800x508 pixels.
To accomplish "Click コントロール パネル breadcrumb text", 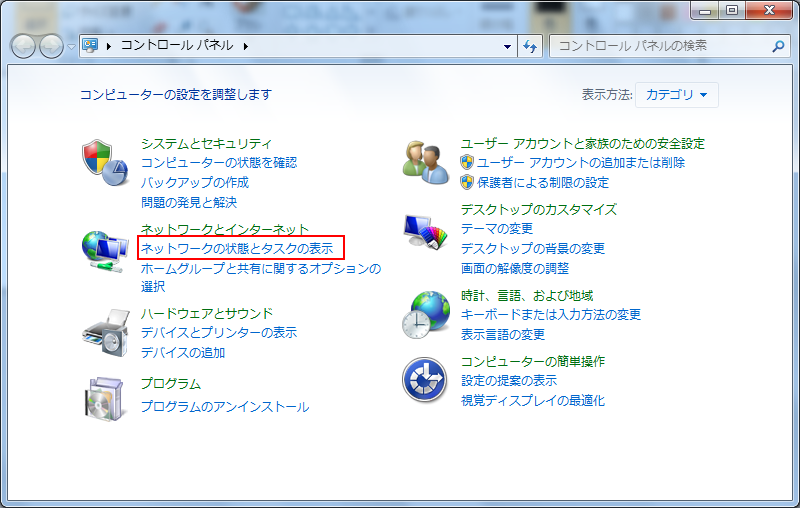I will click(177, 45).
